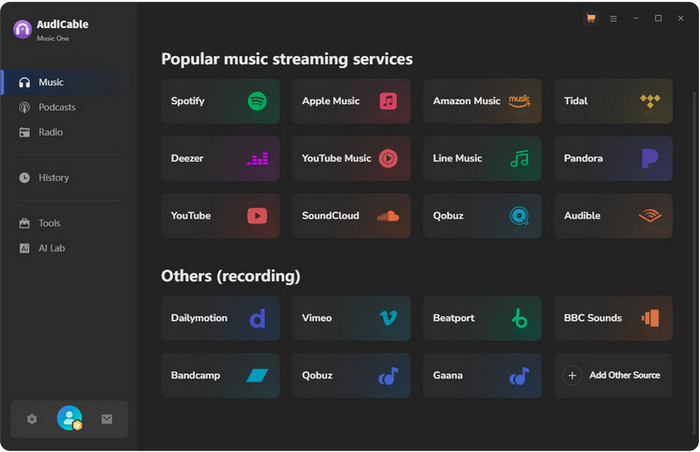Click the 'Popular music streaming services' heading
This screenshot has width=700, height=452.
point(287,59)
